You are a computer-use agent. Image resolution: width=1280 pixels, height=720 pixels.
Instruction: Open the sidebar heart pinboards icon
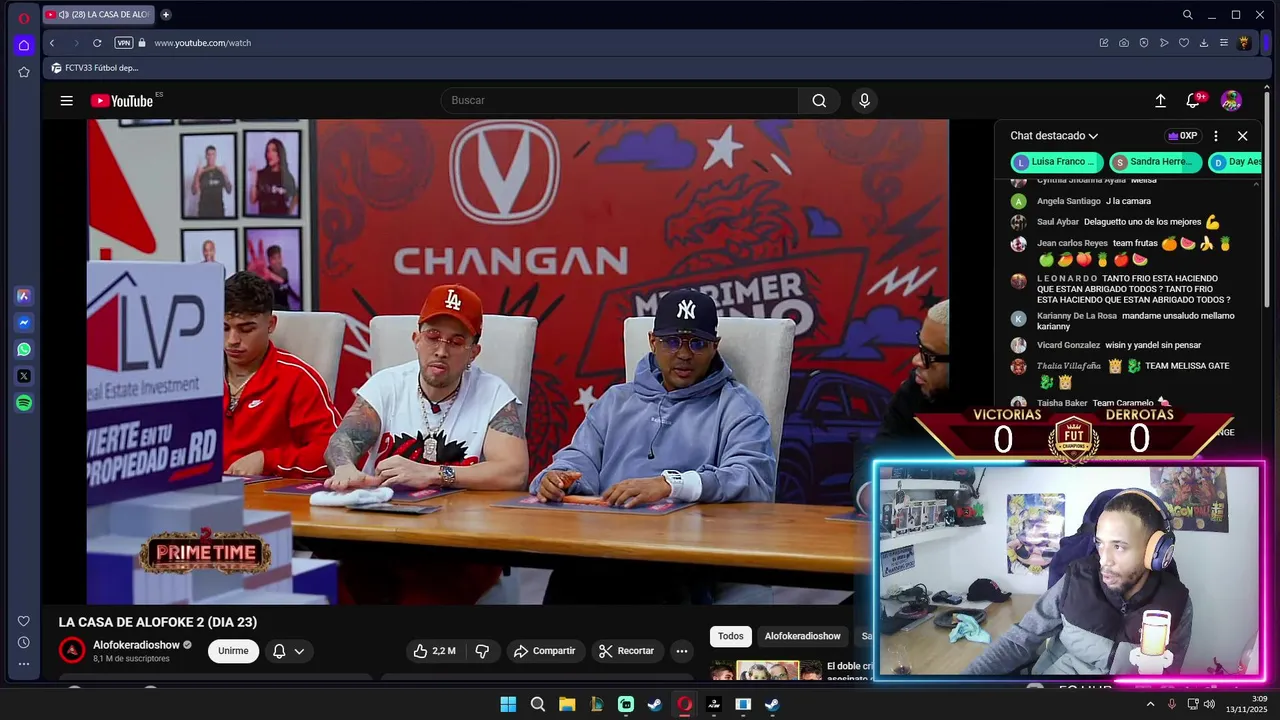(x=24, y=621)
